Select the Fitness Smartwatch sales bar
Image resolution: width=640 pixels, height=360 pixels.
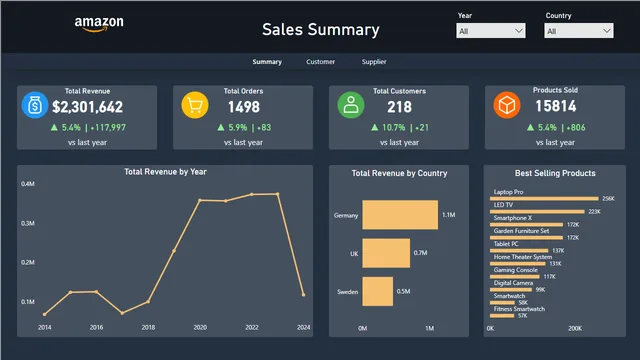coord(502,316)
